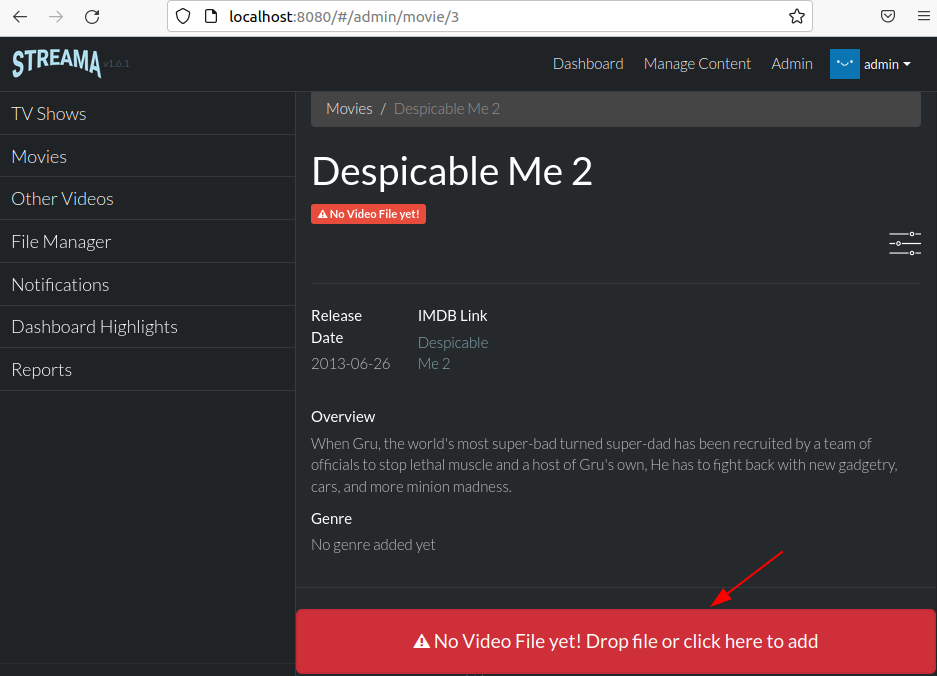Open the Pocket save icon
937x676 pixels.
tap(888, 17)
